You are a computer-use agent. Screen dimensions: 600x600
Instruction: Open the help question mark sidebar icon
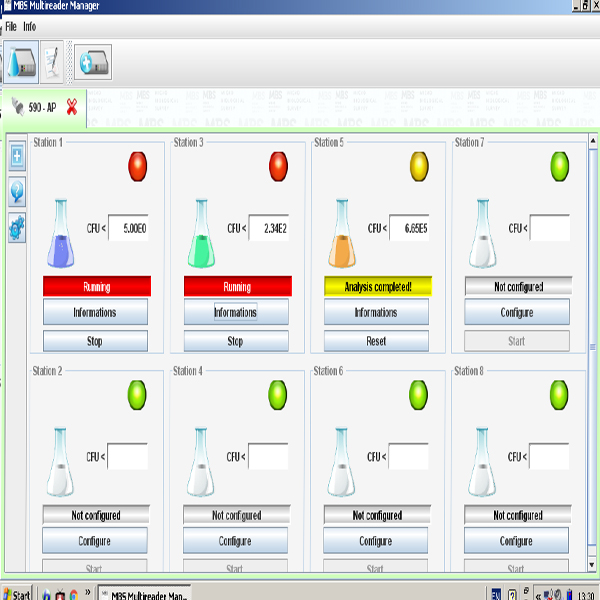point(17,192)
